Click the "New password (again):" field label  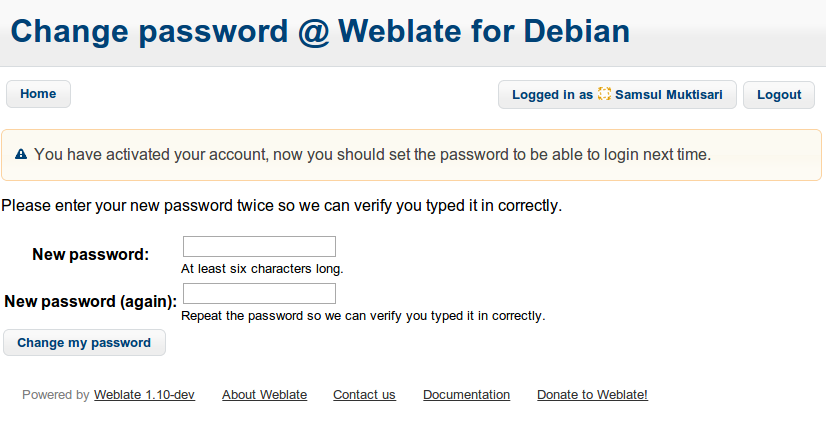pos(91,301)
